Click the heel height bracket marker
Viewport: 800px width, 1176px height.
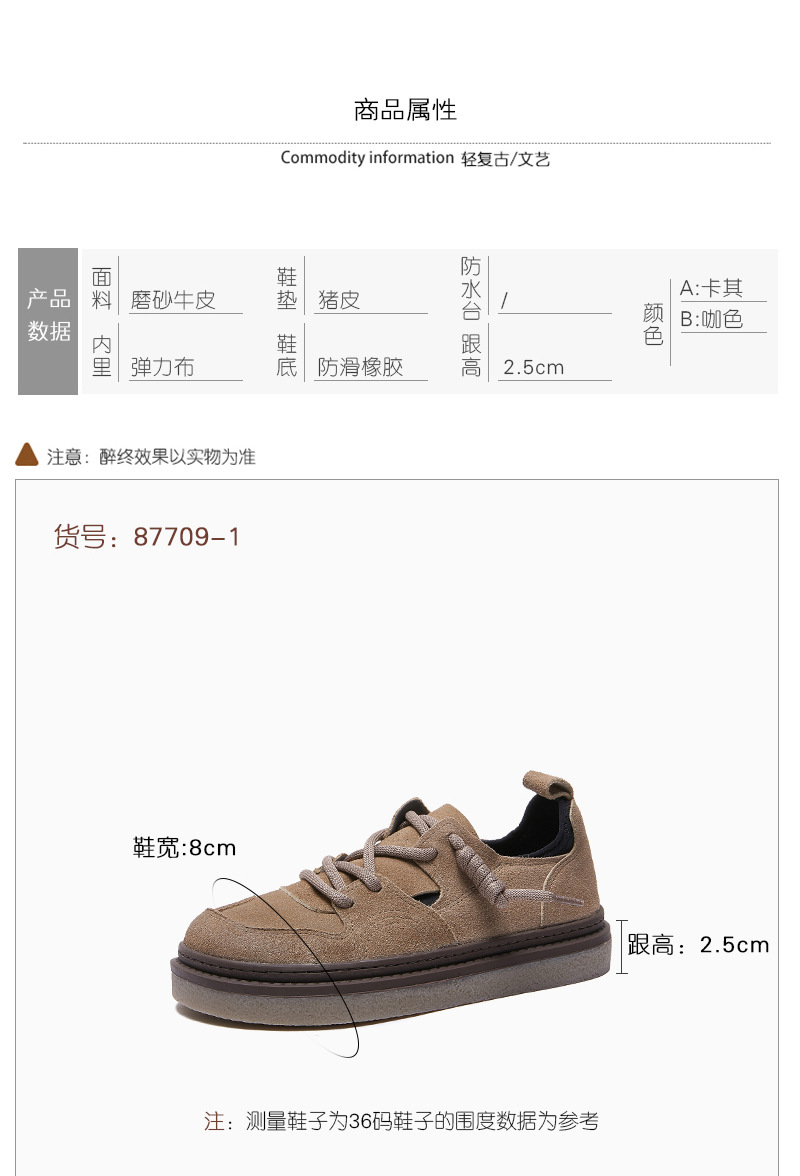621,946
